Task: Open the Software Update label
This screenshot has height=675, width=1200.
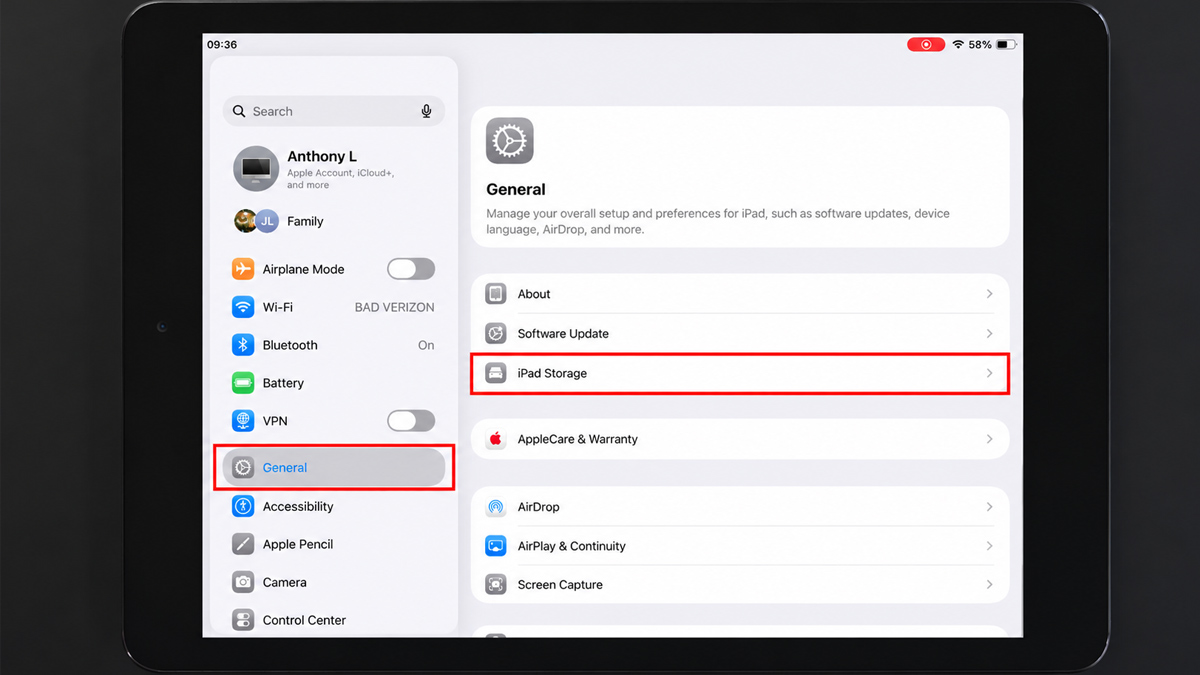Action: (563, 333)
